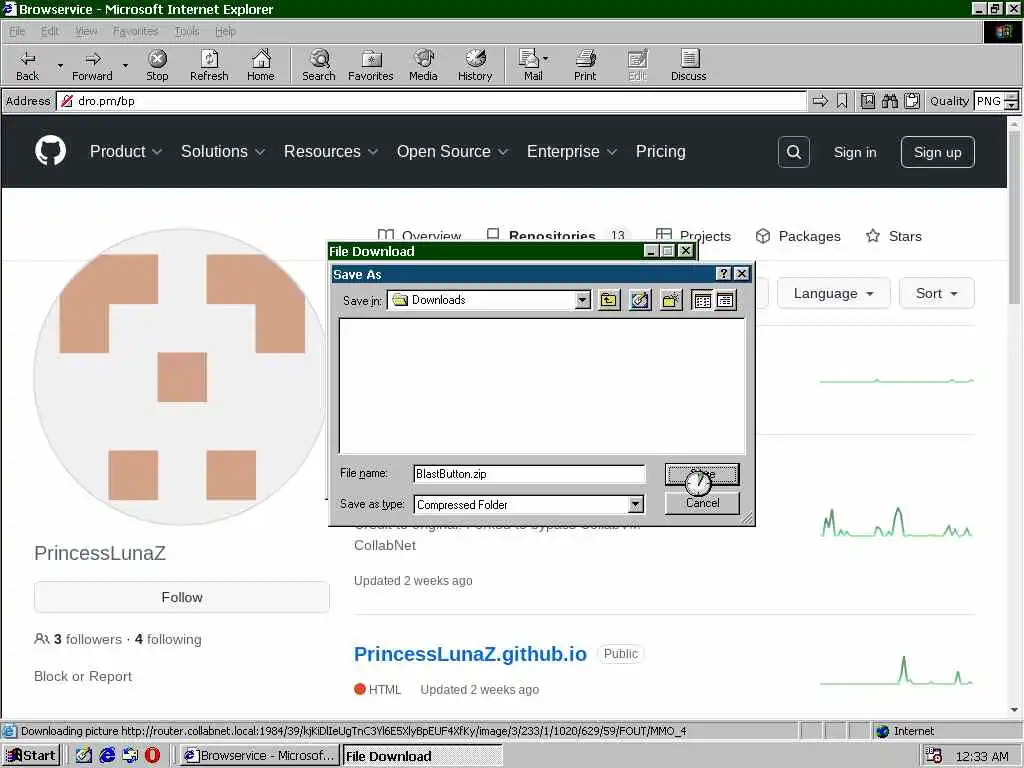Click the Forward toolbar button
Viewport: 1024px width, 768px height.
[x=92, y=65]
